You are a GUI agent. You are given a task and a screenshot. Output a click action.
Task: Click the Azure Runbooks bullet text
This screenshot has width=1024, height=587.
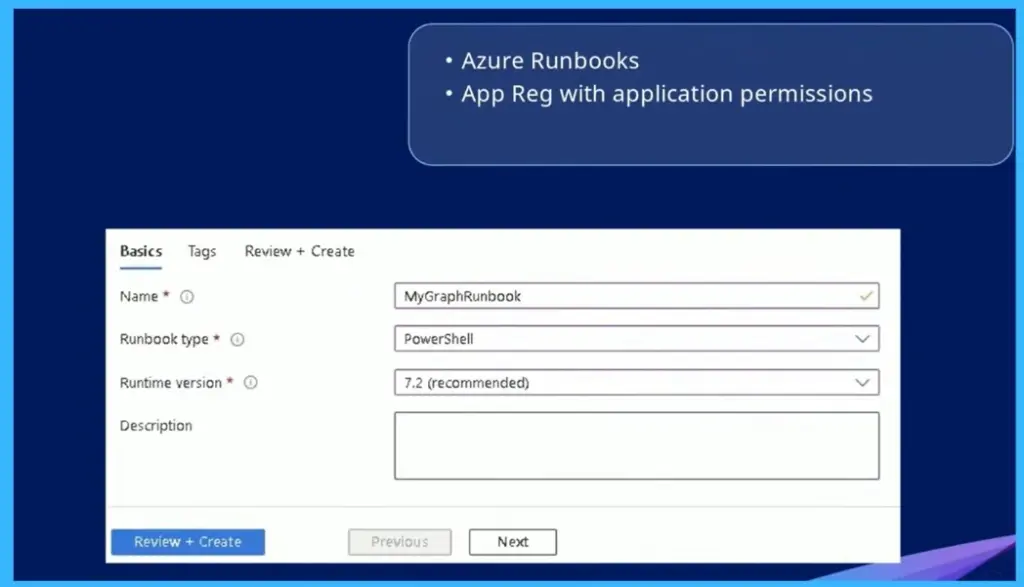[x=550, y=60]
